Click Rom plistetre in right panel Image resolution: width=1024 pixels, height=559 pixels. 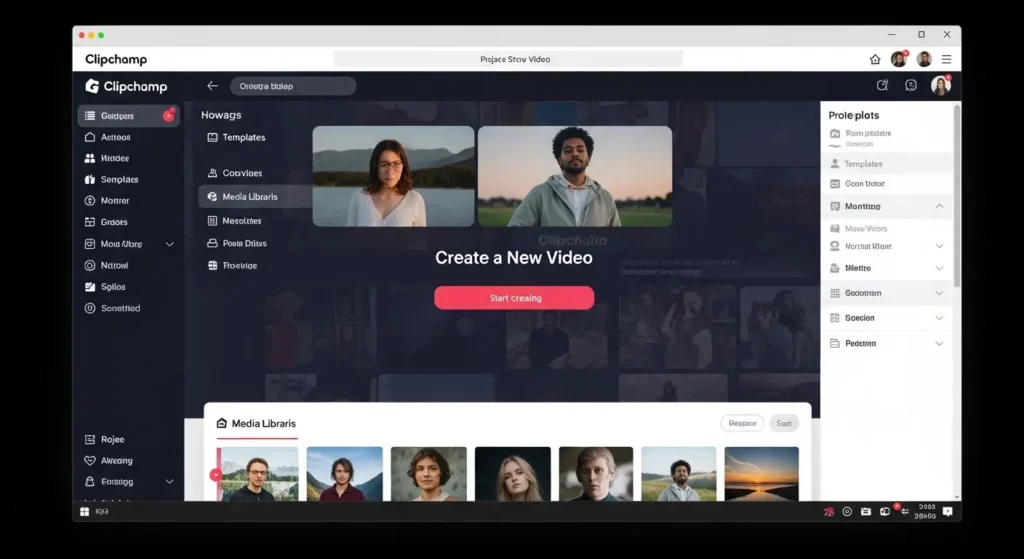click(x=867, y=133)
